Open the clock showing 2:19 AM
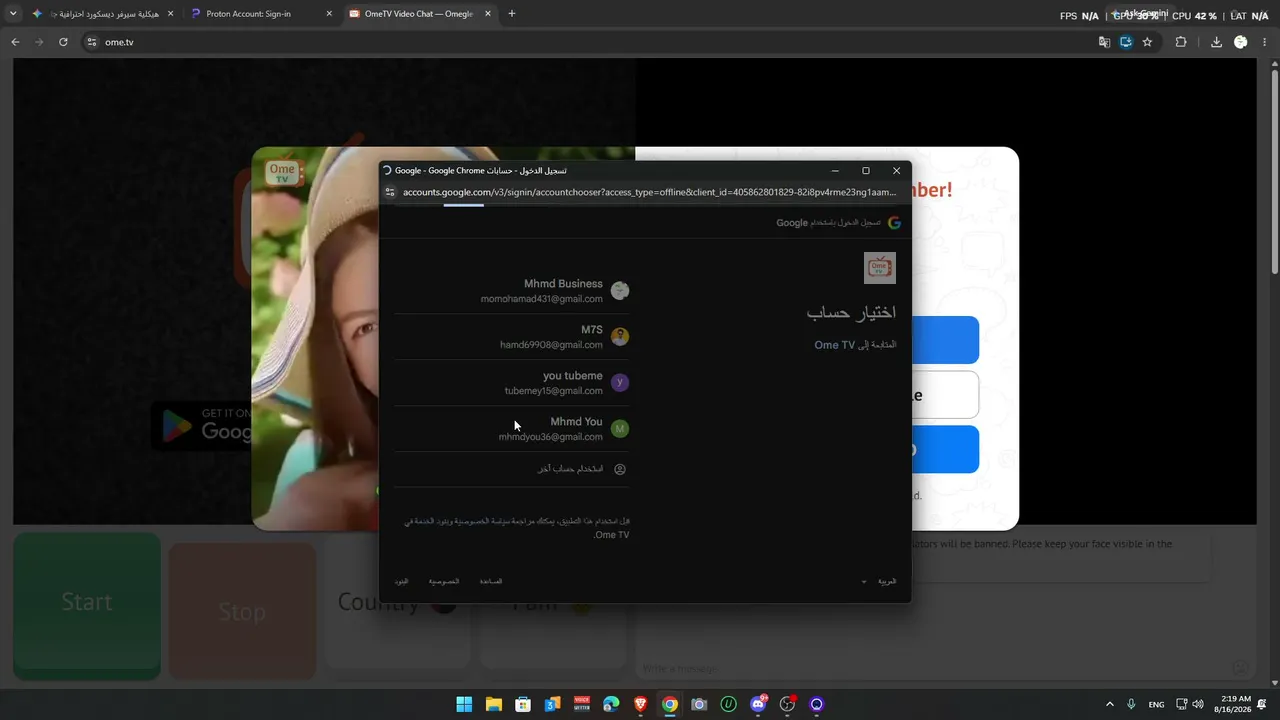This screenshot has height=720, width=1280. pos(1234,704)
